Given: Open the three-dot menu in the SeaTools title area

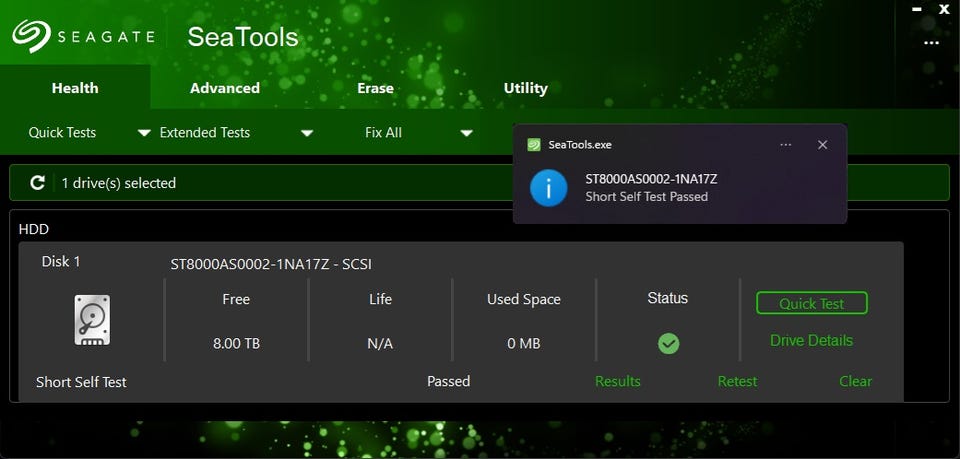Looking at the screenshot, I should click(x=931, y=43).
